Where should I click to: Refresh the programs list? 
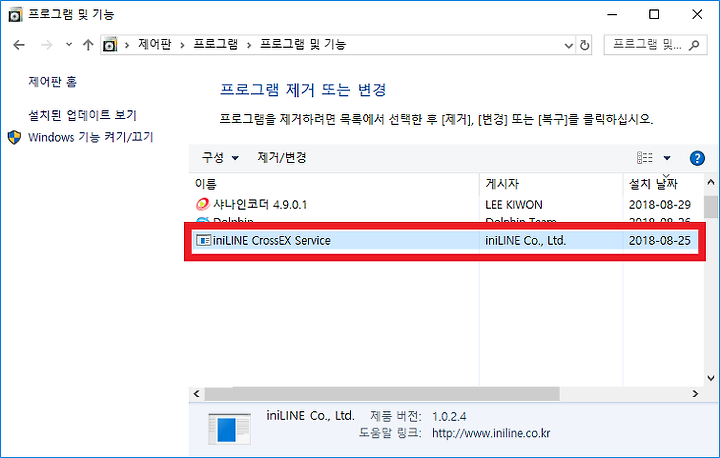tap(584, 45)
